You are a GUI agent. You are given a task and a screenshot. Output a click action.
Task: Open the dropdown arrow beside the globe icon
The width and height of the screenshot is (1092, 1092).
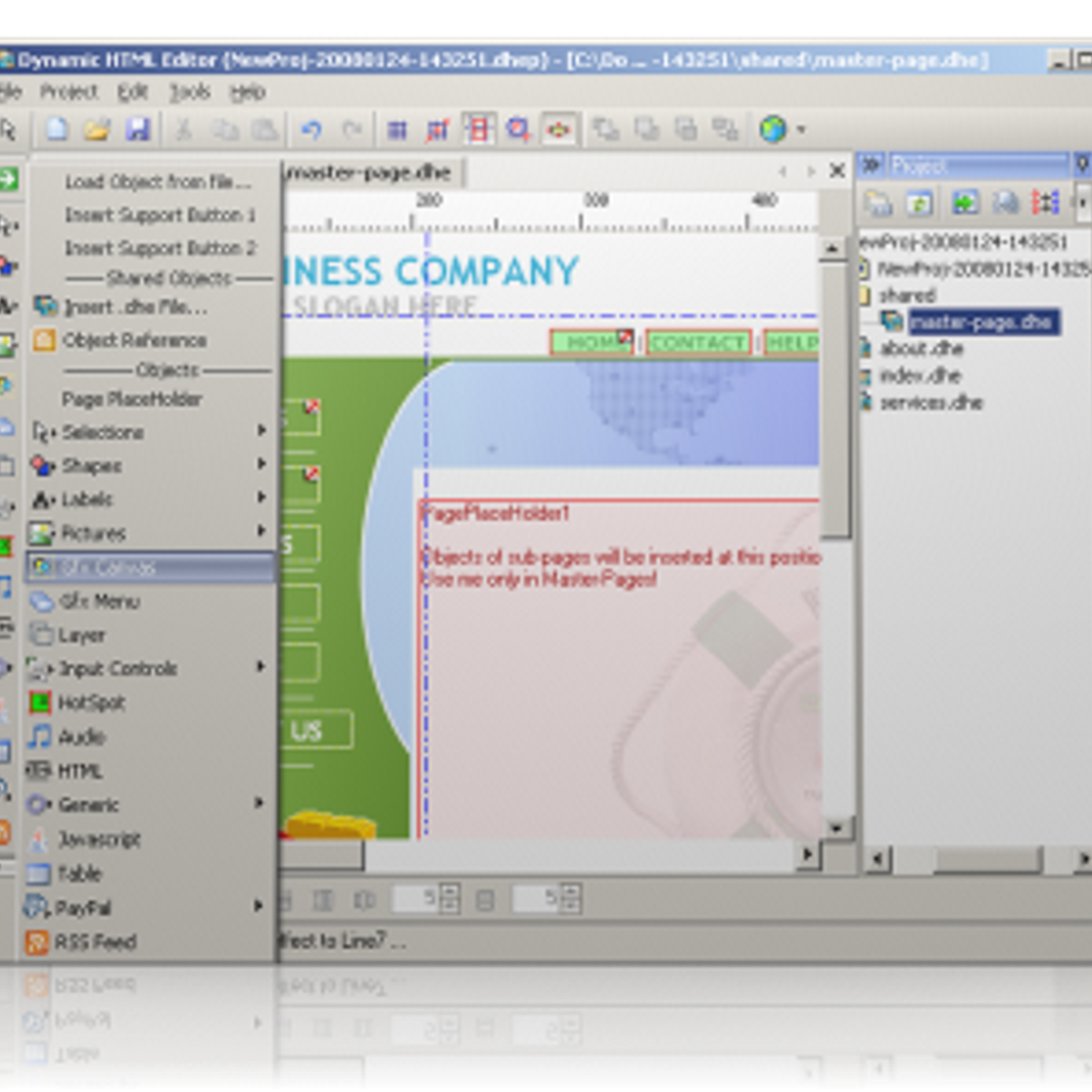tap(802, 130)
